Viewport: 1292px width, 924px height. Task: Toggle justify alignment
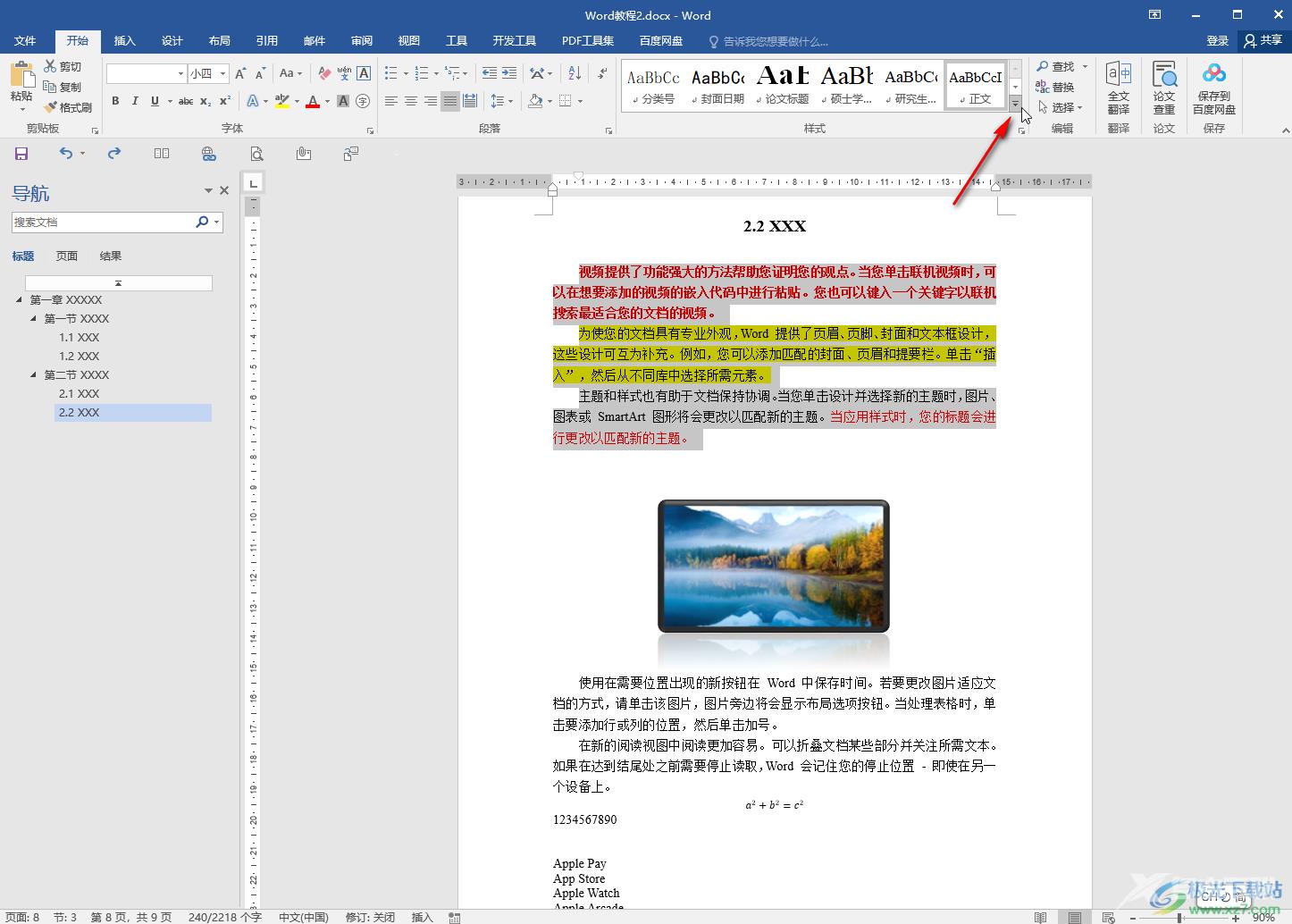coord(450,101)
